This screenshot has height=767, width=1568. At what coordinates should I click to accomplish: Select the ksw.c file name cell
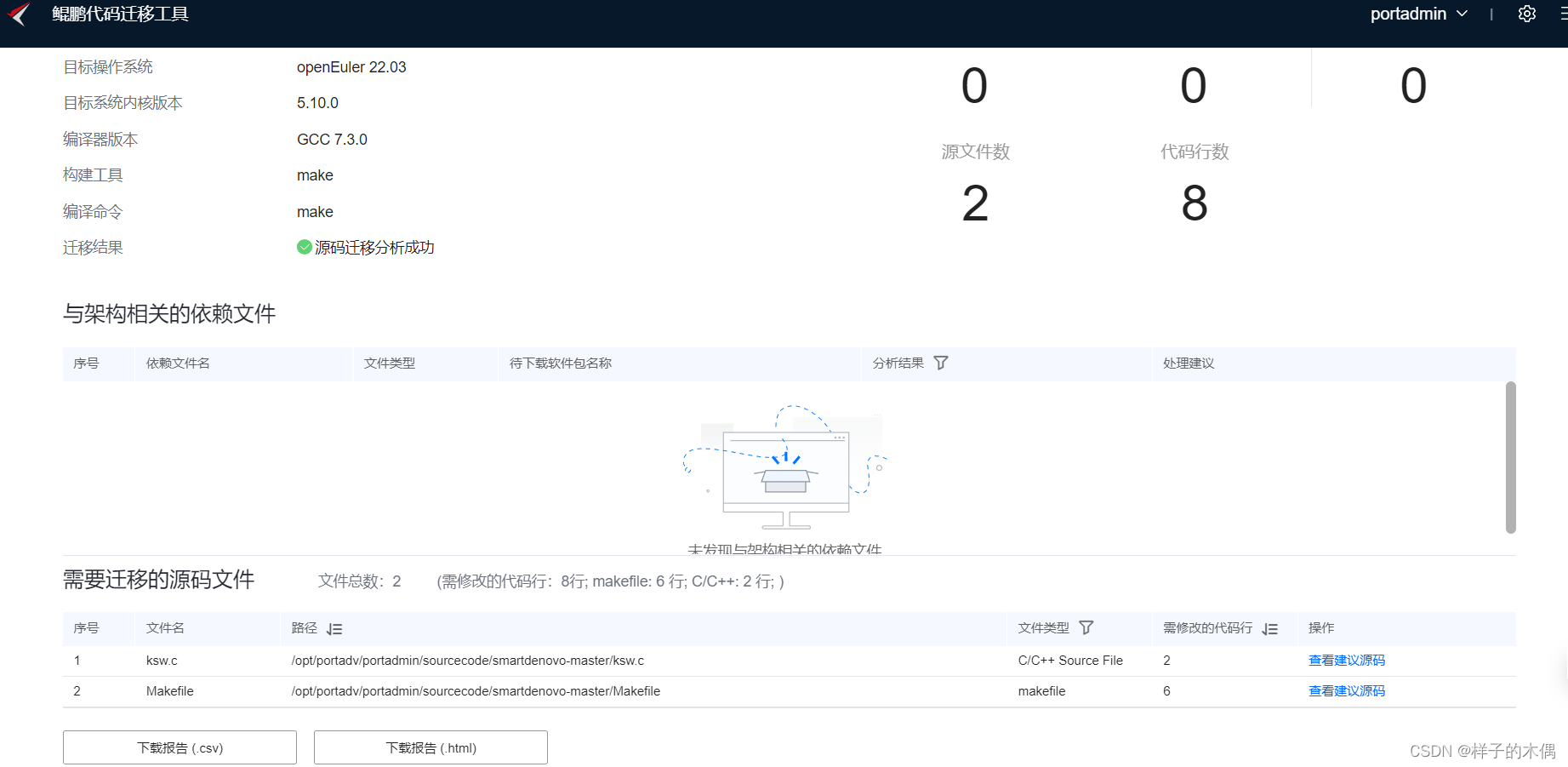coord(162,661)
